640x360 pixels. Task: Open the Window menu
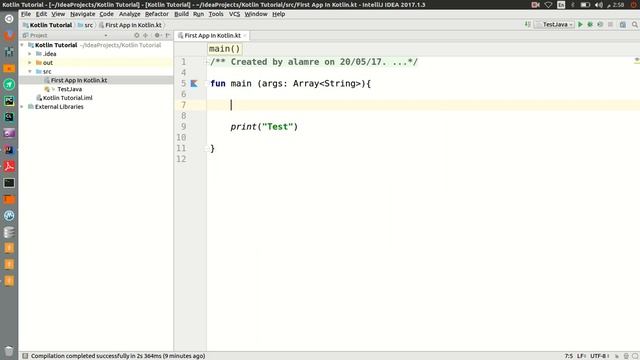(256, 14)
